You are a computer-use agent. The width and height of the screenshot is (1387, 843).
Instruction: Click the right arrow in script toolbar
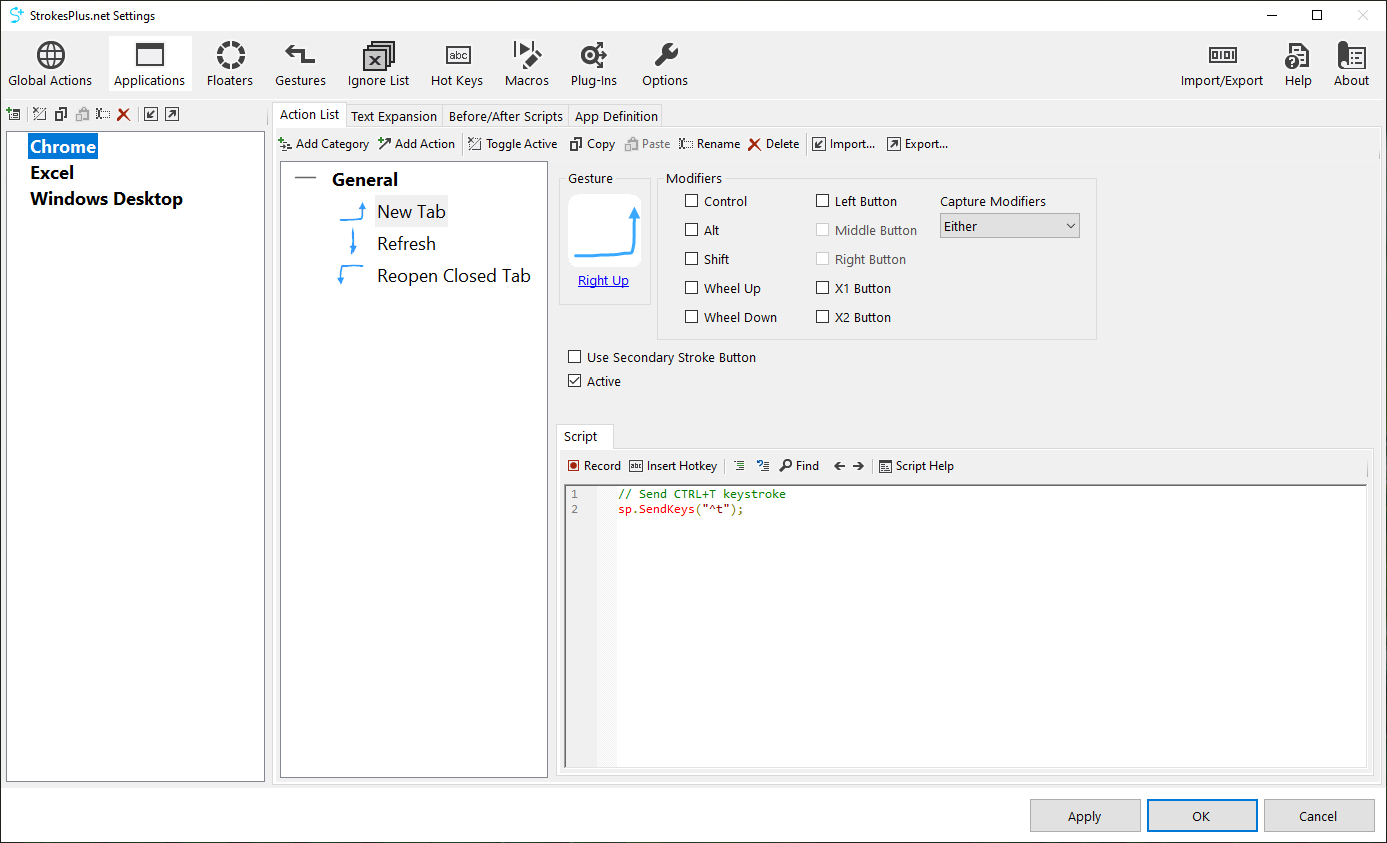[x=858, y=466]
